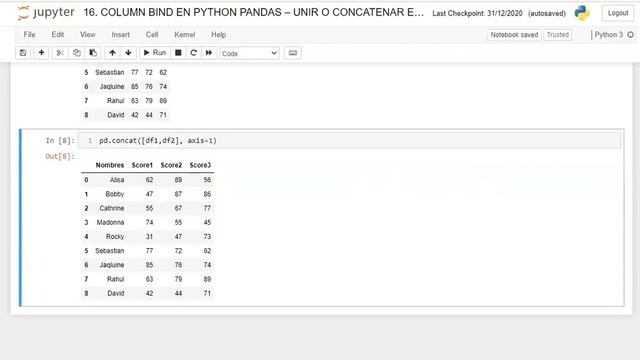This screenshot has height=360, width=640.
Task: Click the Score1 column header
Action: click(x=142, y=165)
